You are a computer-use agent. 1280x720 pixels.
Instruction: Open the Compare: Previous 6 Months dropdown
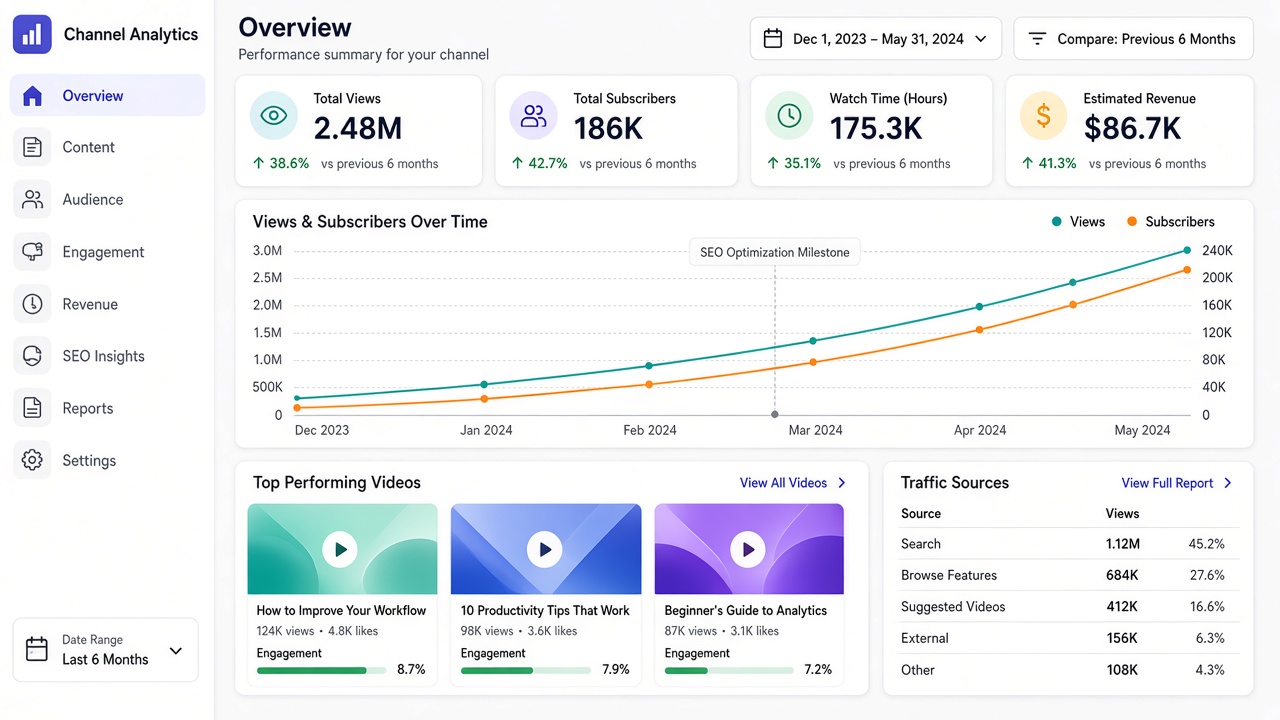tap(1134, 39)
